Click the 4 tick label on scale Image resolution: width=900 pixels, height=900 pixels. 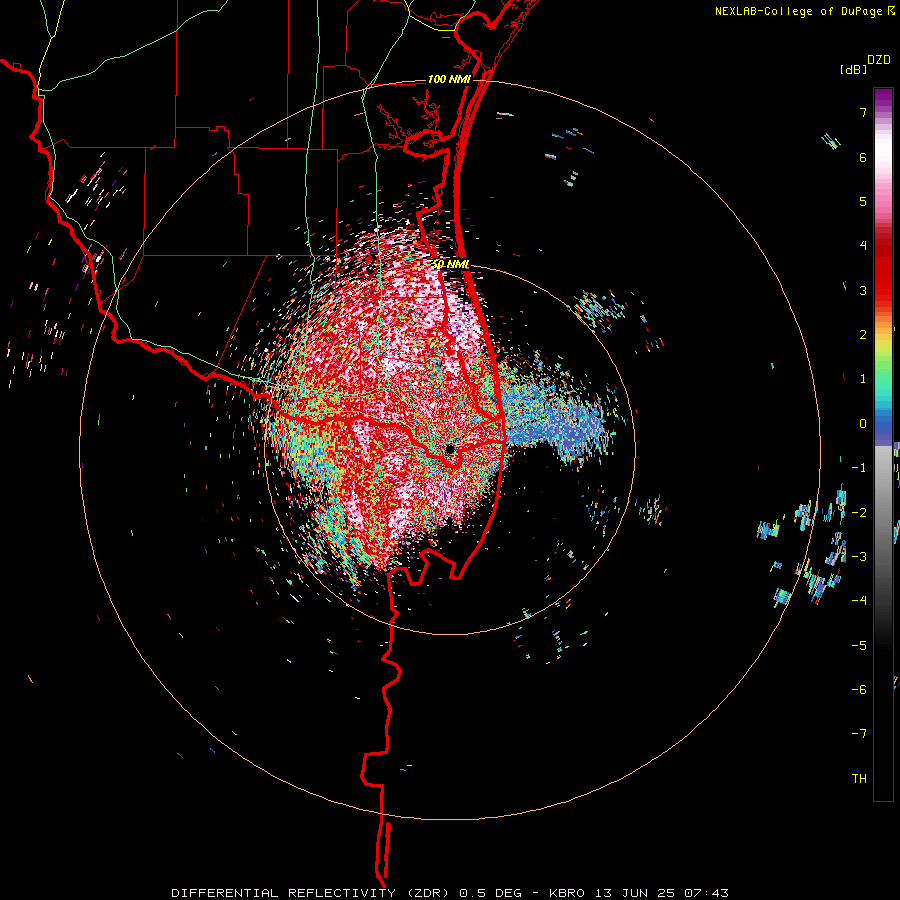[x=863, y=246]
